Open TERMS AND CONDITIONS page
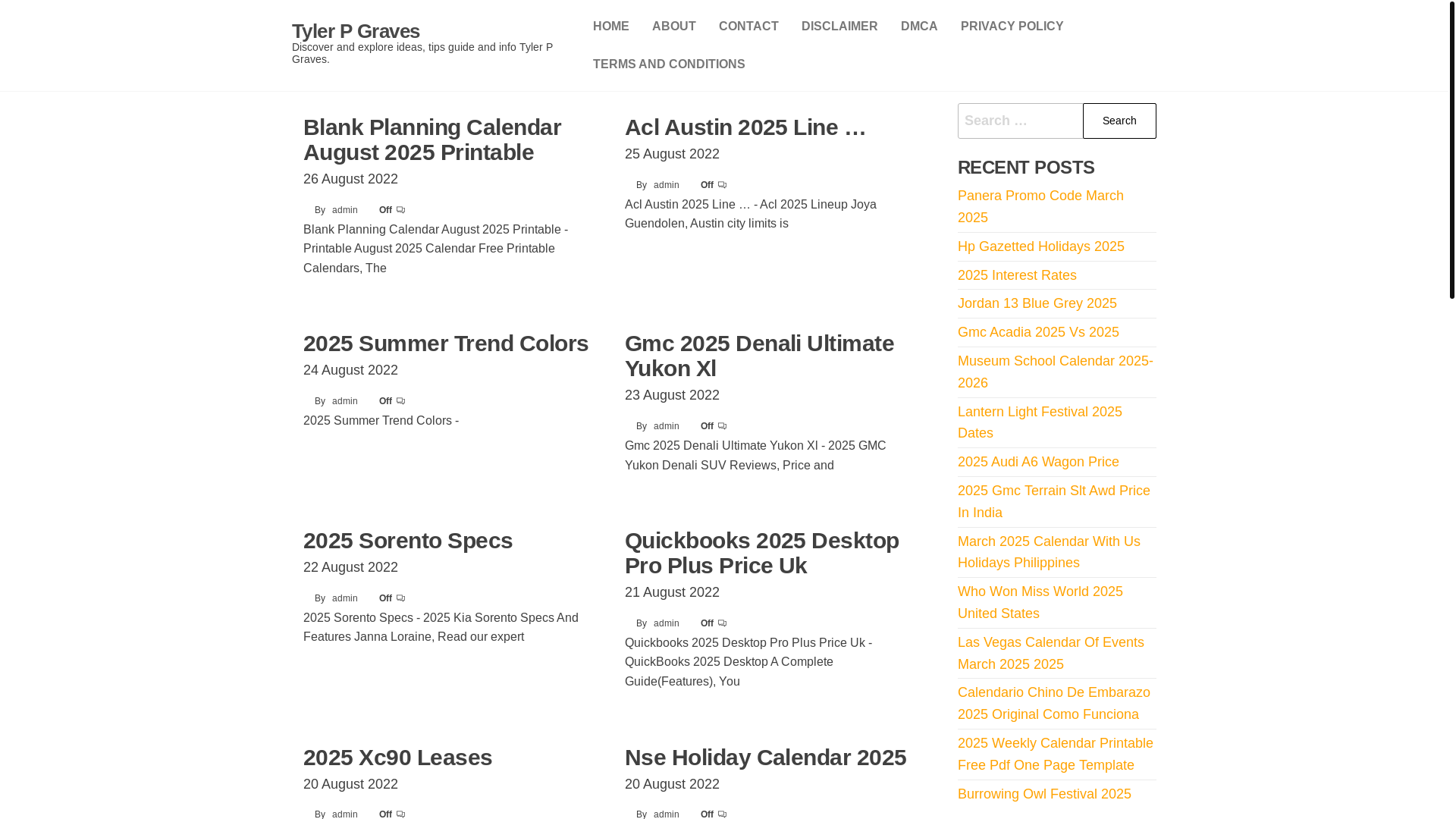 [x=669, y=64]
